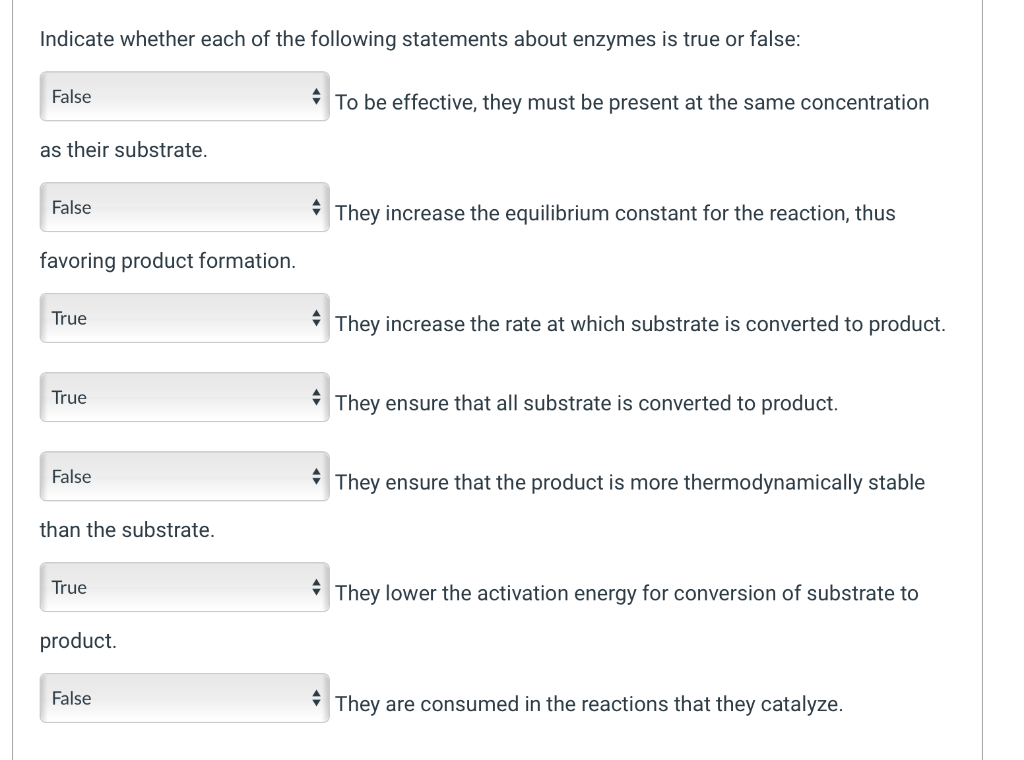Image resolution: width=1024 pixels, height=760 pixels.
Task: Click the stepper icon on the consumed-in-reactions dropdown
Action: [x=317, y=698]
